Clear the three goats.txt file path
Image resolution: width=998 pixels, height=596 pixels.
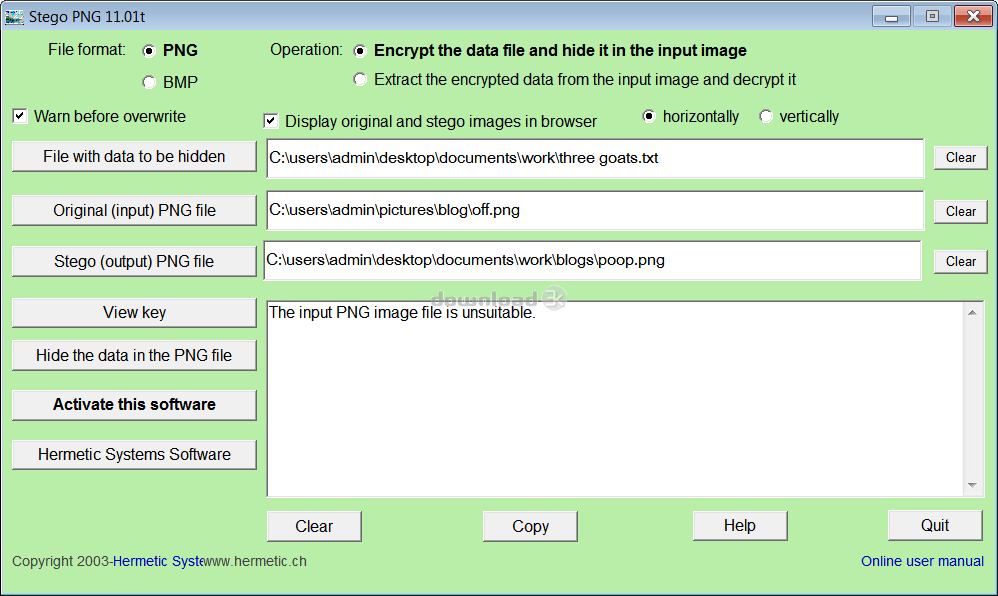coord(960,158)
